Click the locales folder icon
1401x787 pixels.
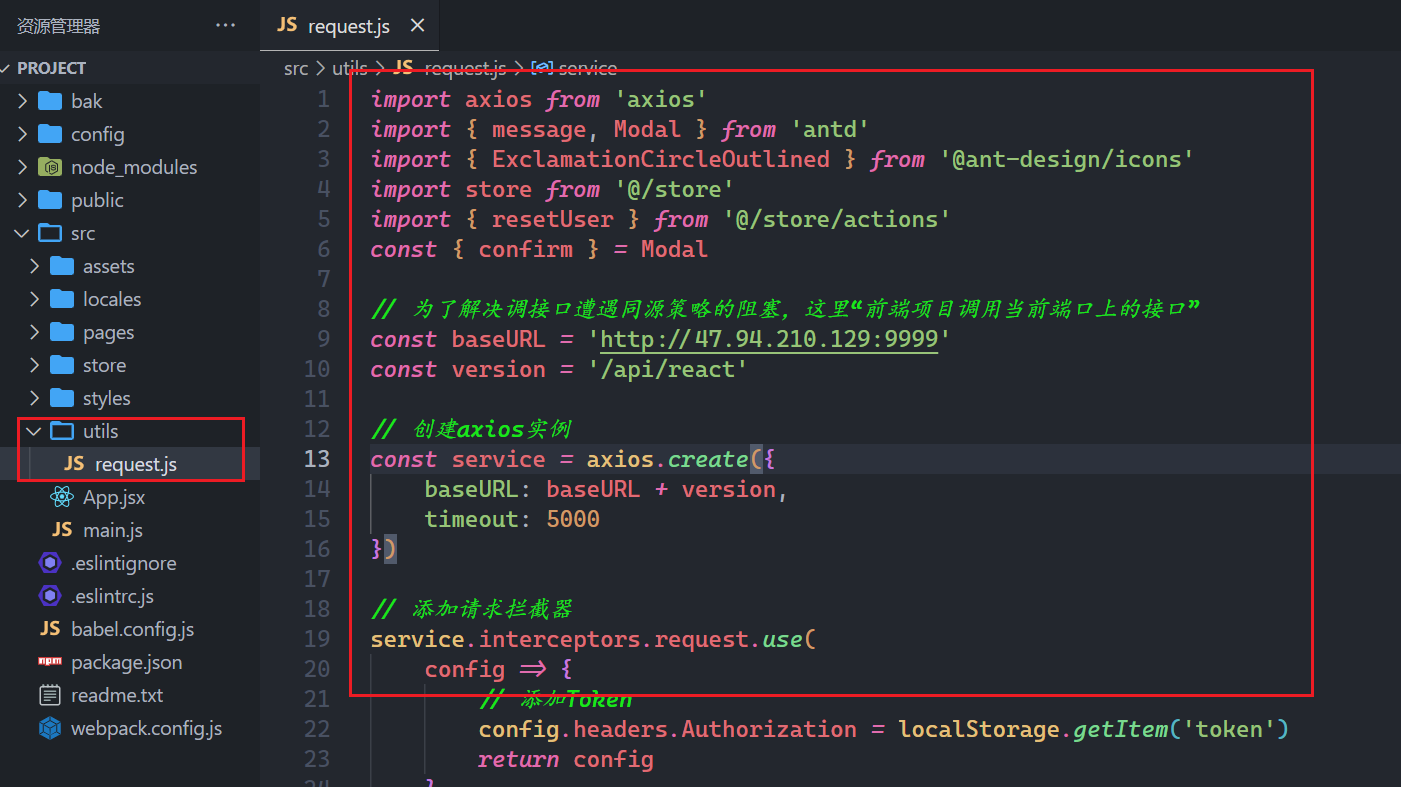62,299
